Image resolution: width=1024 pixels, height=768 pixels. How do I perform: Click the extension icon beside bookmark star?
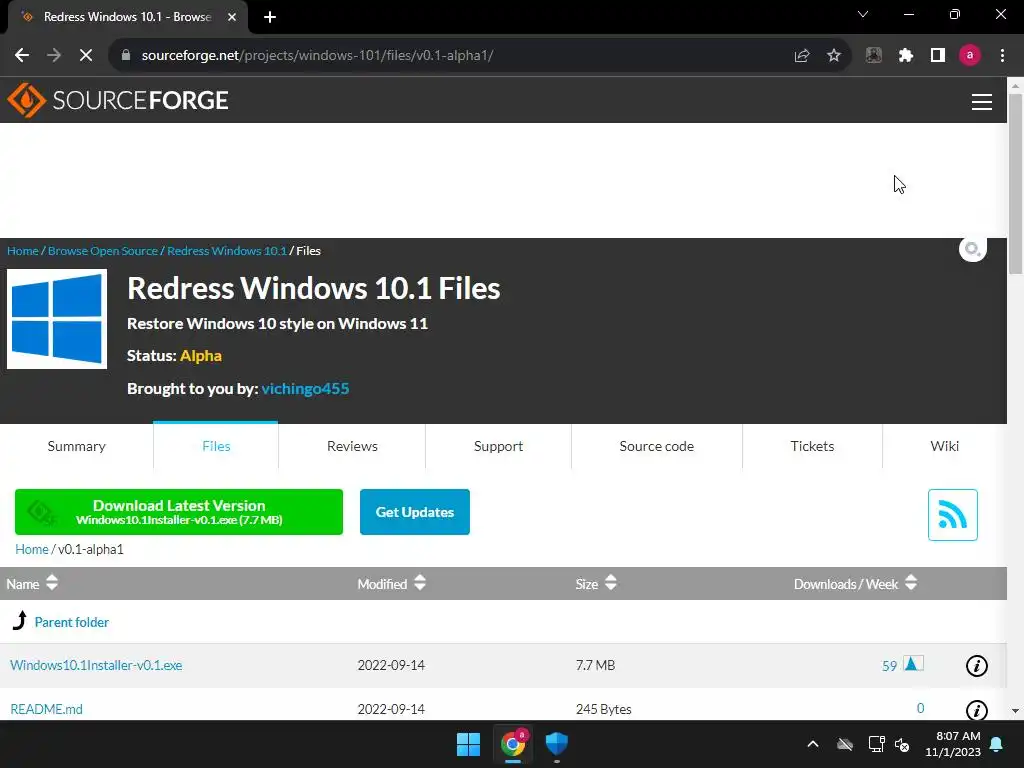(874, 56)
